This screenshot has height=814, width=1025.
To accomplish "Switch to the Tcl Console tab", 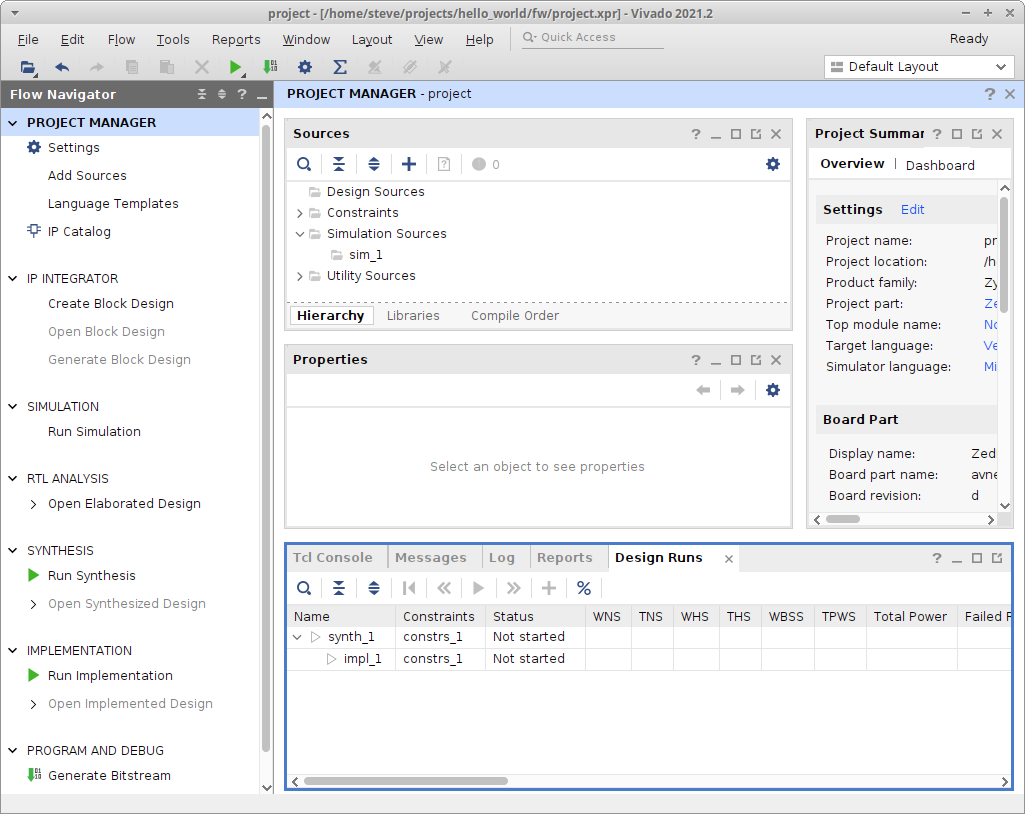I will tap(332, 558).
